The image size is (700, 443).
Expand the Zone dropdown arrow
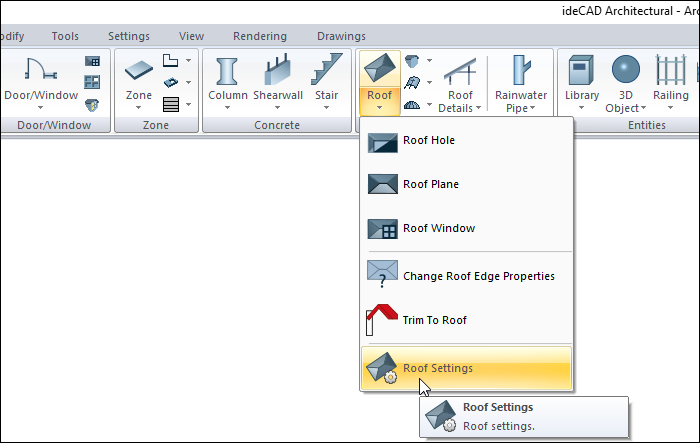[138, 108]
